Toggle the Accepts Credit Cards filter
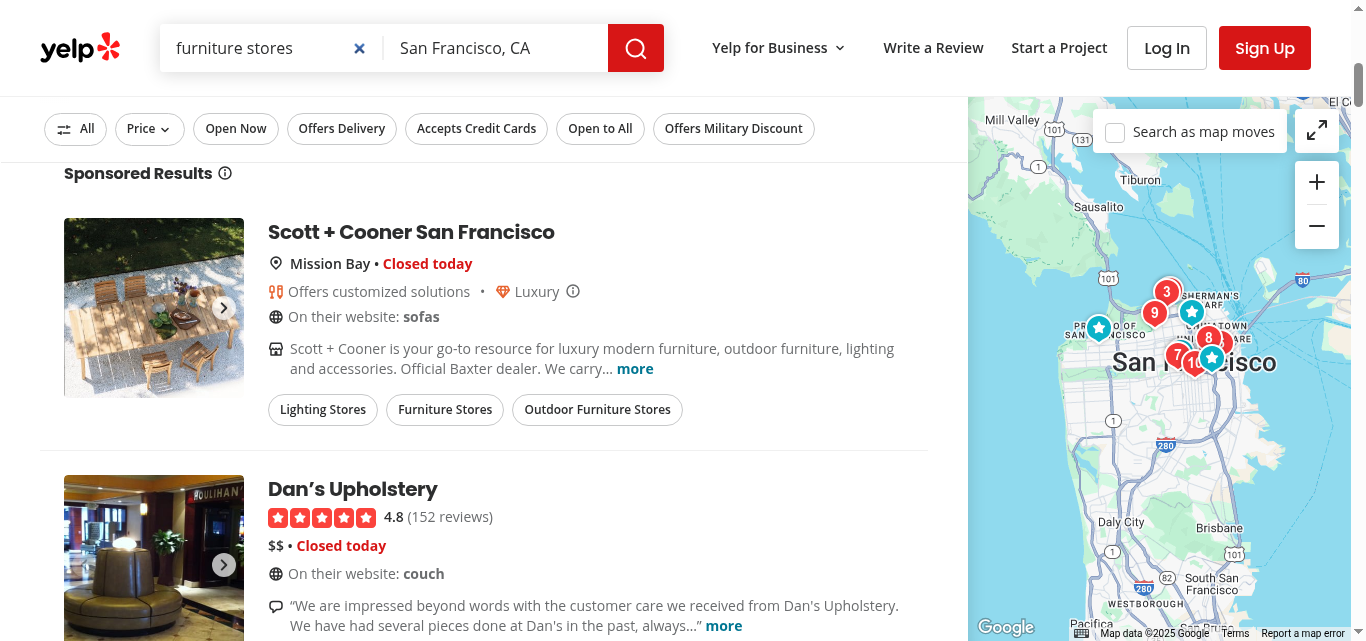Image resolution: width=1366 pixels, height=641 pixels. pyautogui.click(x=477, y=129)
